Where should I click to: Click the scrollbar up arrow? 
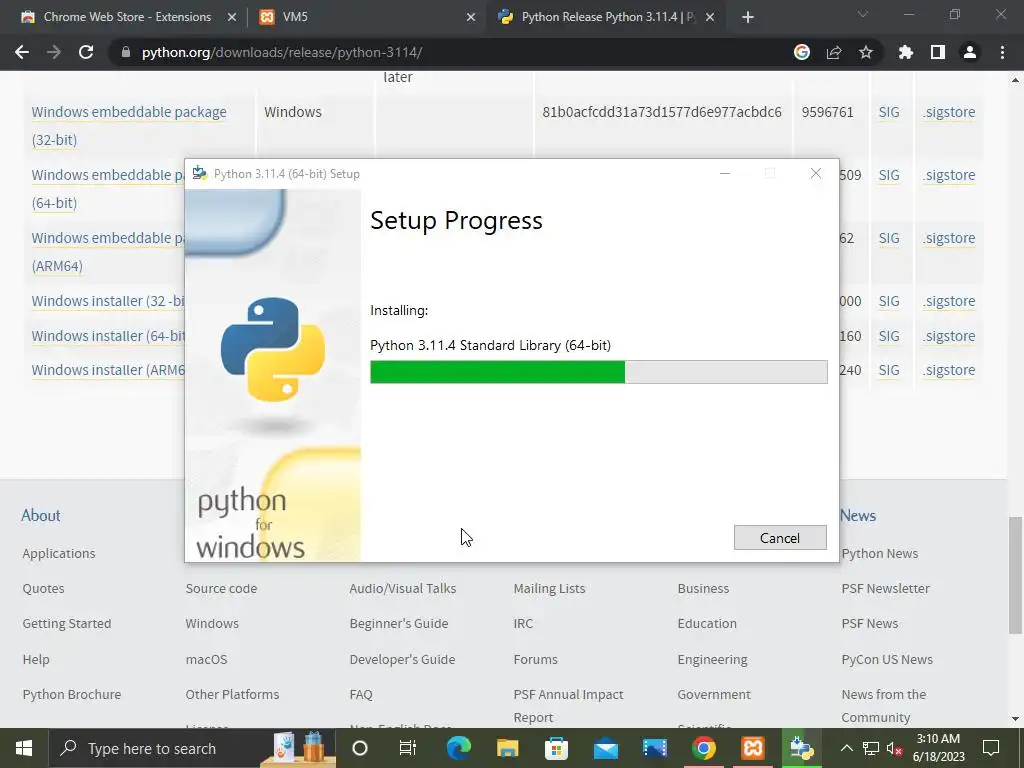click(1015, 80)
